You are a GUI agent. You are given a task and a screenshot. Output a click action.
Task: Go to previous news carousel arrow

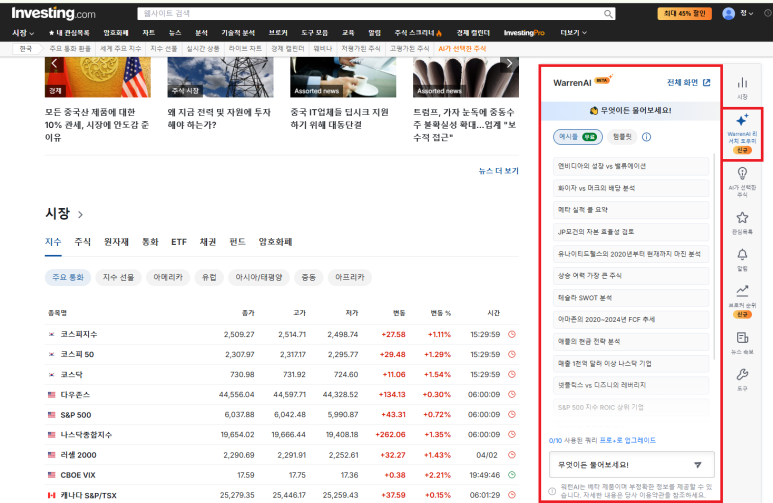pos(54,63)
